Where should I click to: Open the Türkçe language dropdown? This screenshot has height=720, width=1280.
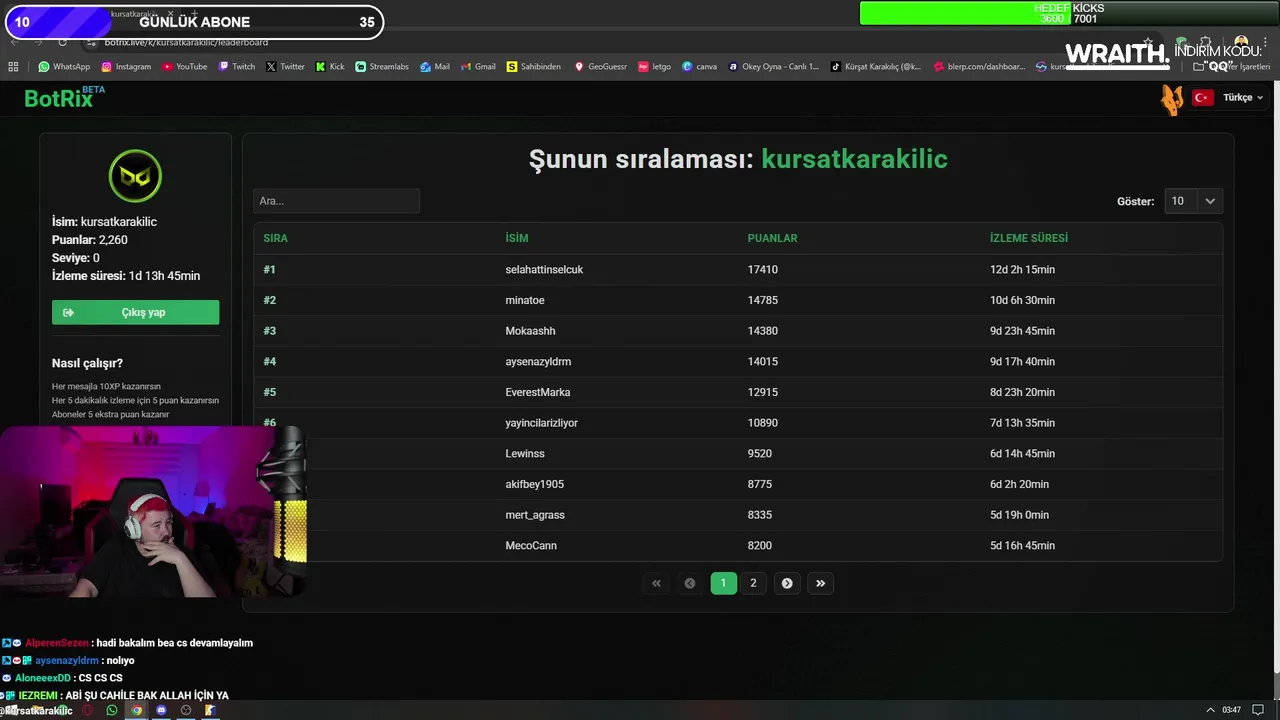[1243, 97]
